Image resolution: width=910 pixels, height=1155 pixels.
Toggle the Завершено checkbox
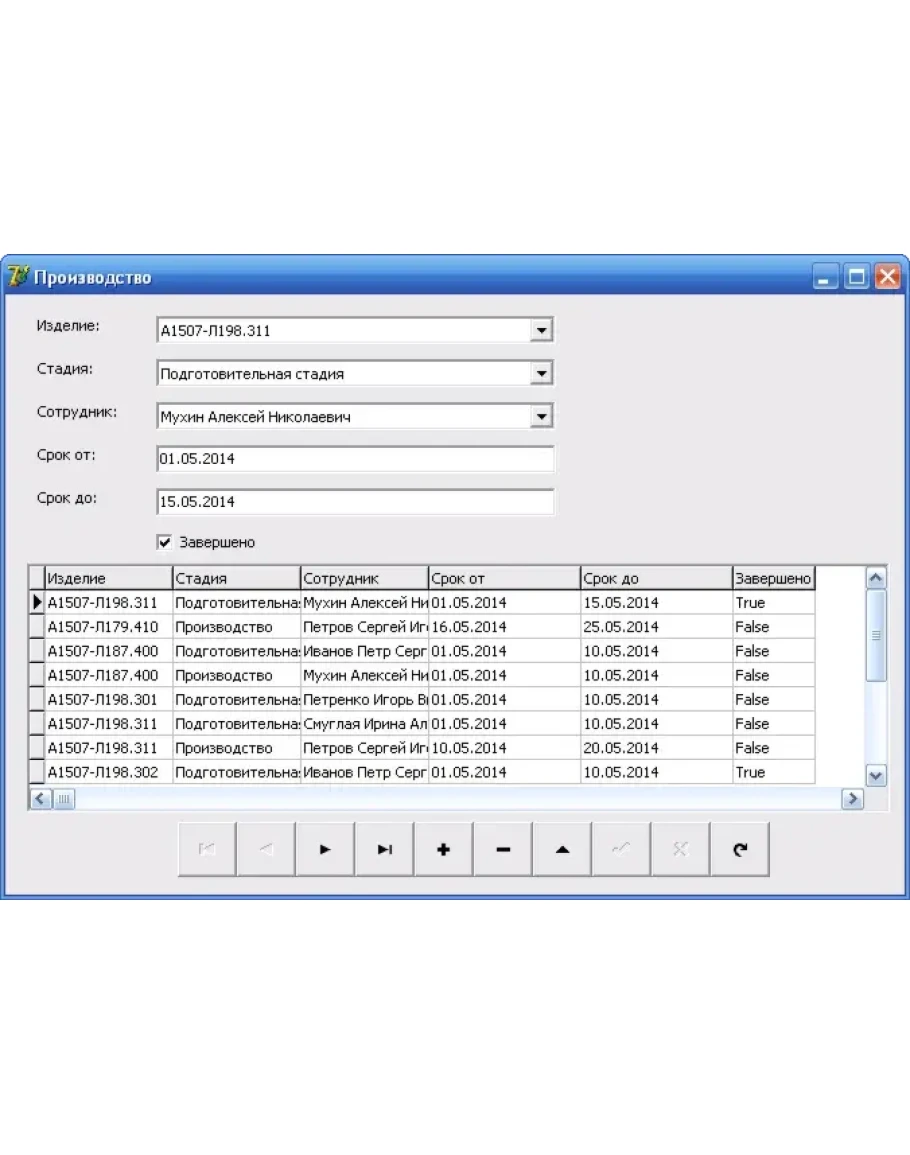[165, 542]
